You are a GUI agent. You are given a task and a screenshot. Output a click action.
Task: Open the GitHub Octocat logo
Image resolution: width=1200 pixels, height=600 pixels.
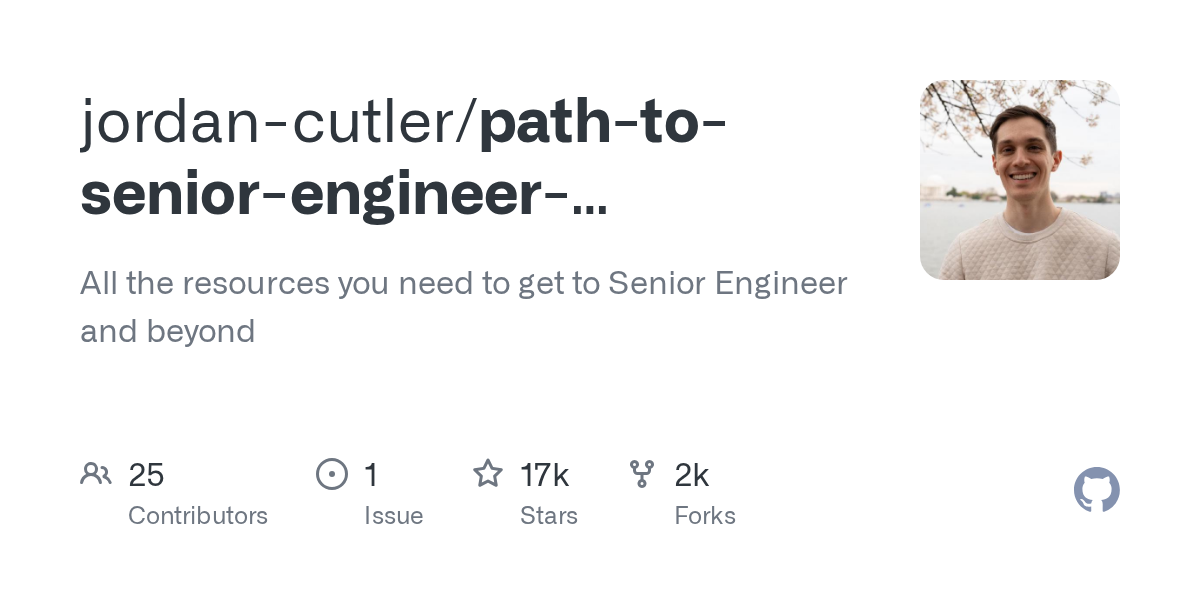1097,490
